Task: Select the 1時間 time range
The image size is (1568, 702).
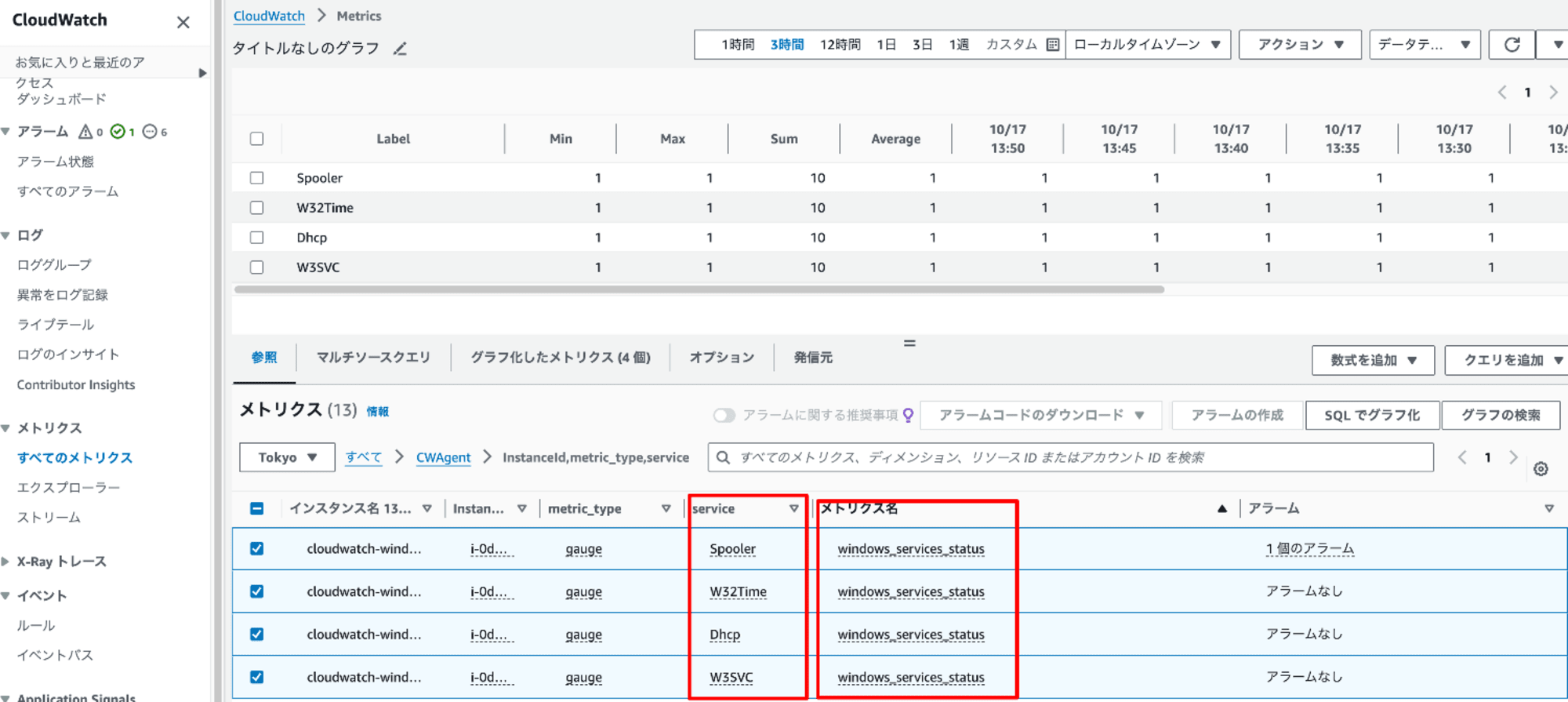Action: (738, 45)
